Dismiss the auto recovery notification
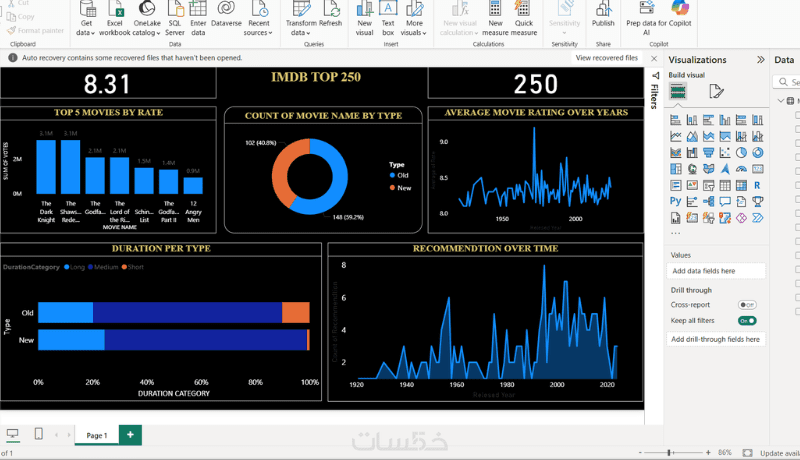This screenshot has height=460, width=800. click(x=654, y=59)
